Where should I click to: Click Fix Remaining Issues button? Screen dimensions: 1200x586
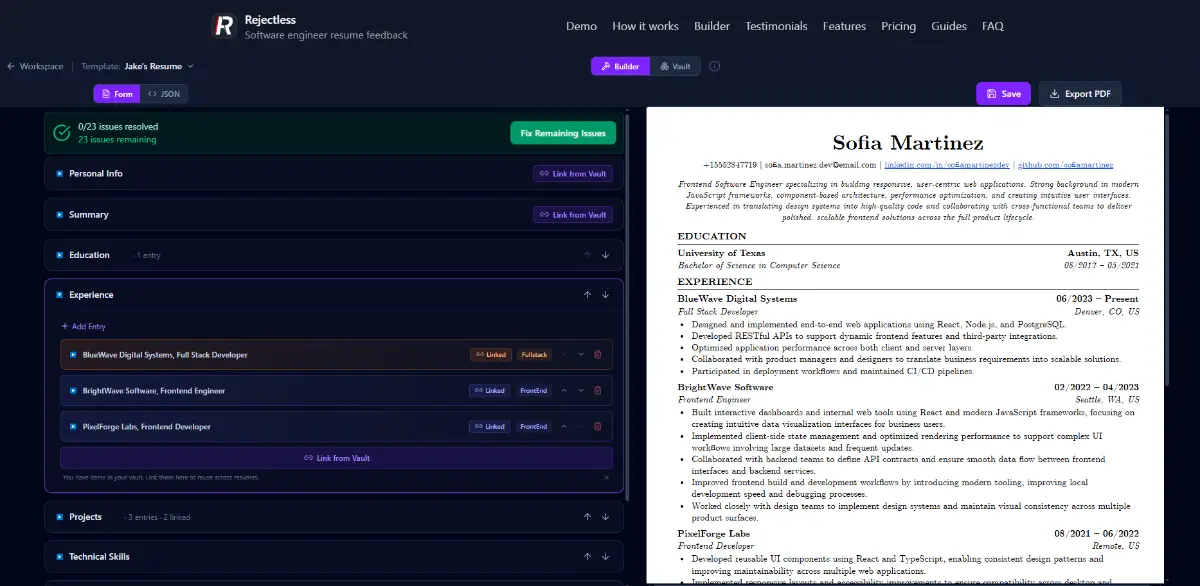[x=563, y=133]
